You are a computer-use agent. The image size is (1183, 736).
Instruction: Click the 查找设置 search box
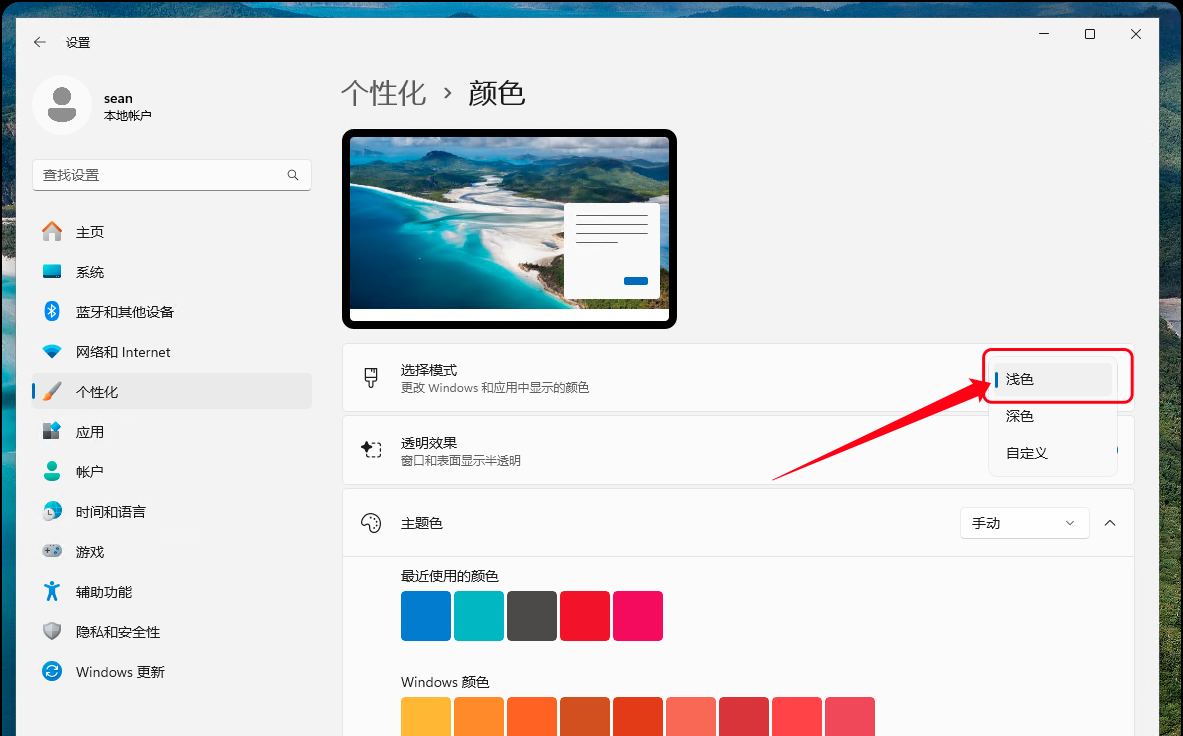(171, 174)
